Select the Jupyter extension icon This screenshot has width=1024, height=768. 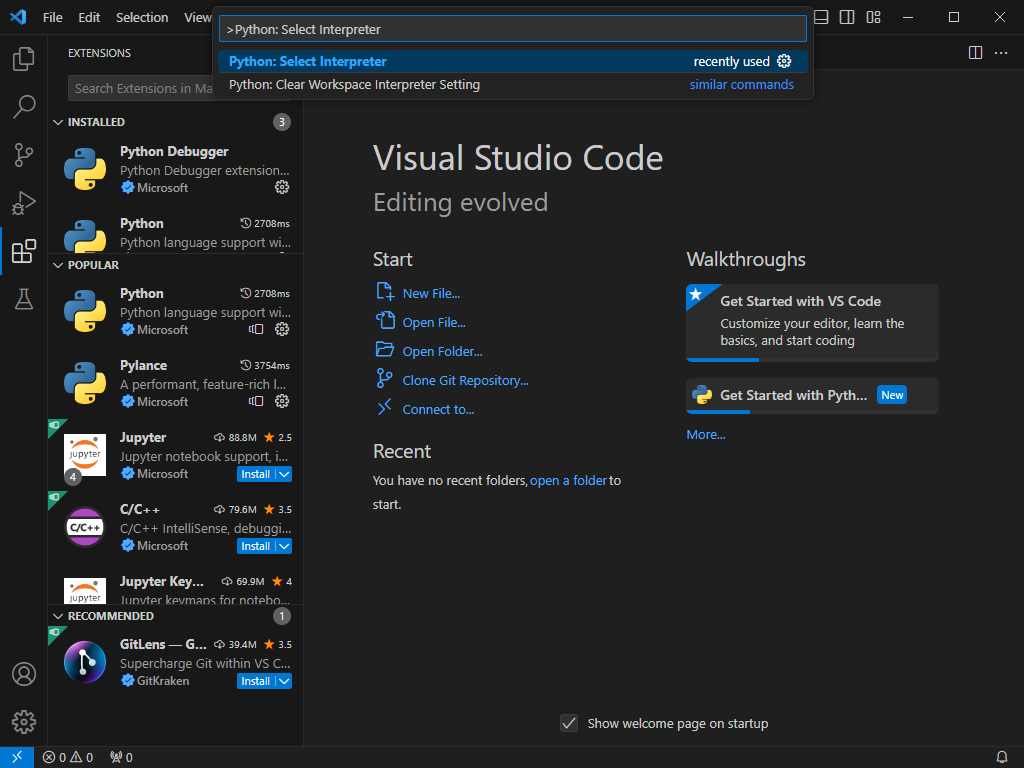[85, 455]
